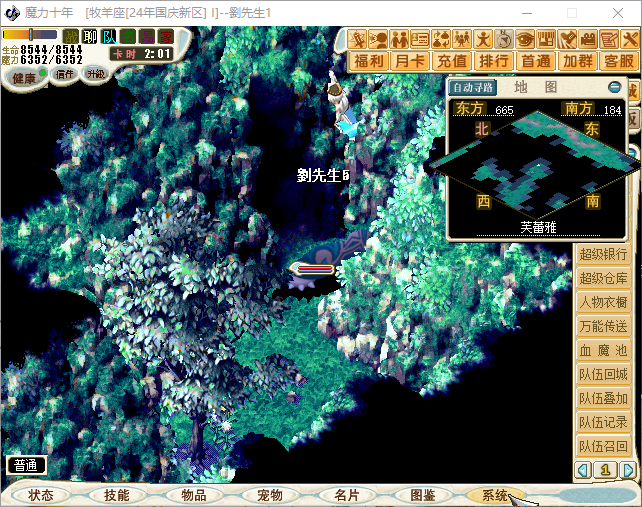Click 队伍回城 team return to town
The image size is (642, 507).
(x=603, y=374)
